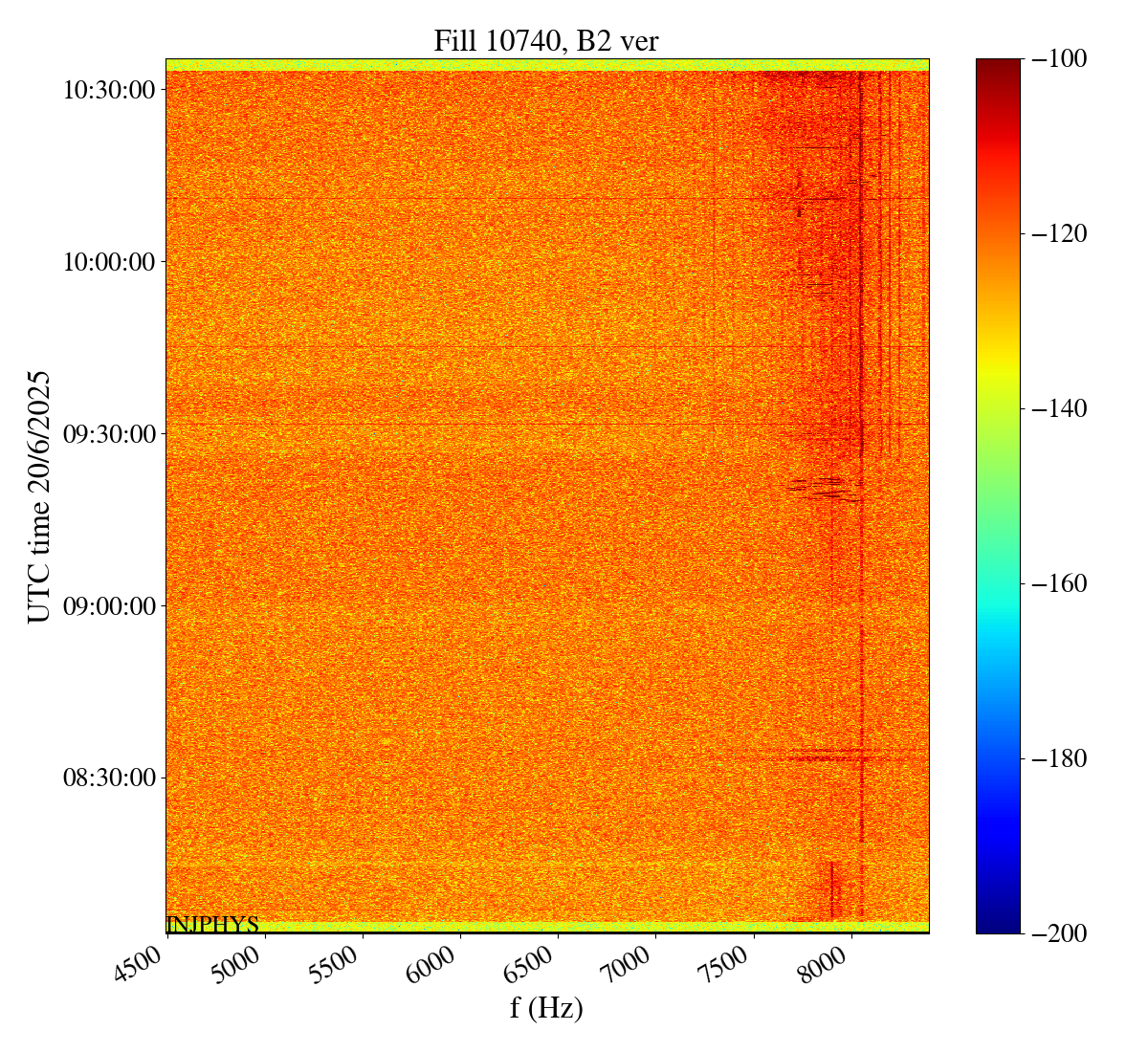This screenshot has width=1148, height=1052.
Task: Pick the 09:00:00 time tick label
Action: tap(108, 606)
